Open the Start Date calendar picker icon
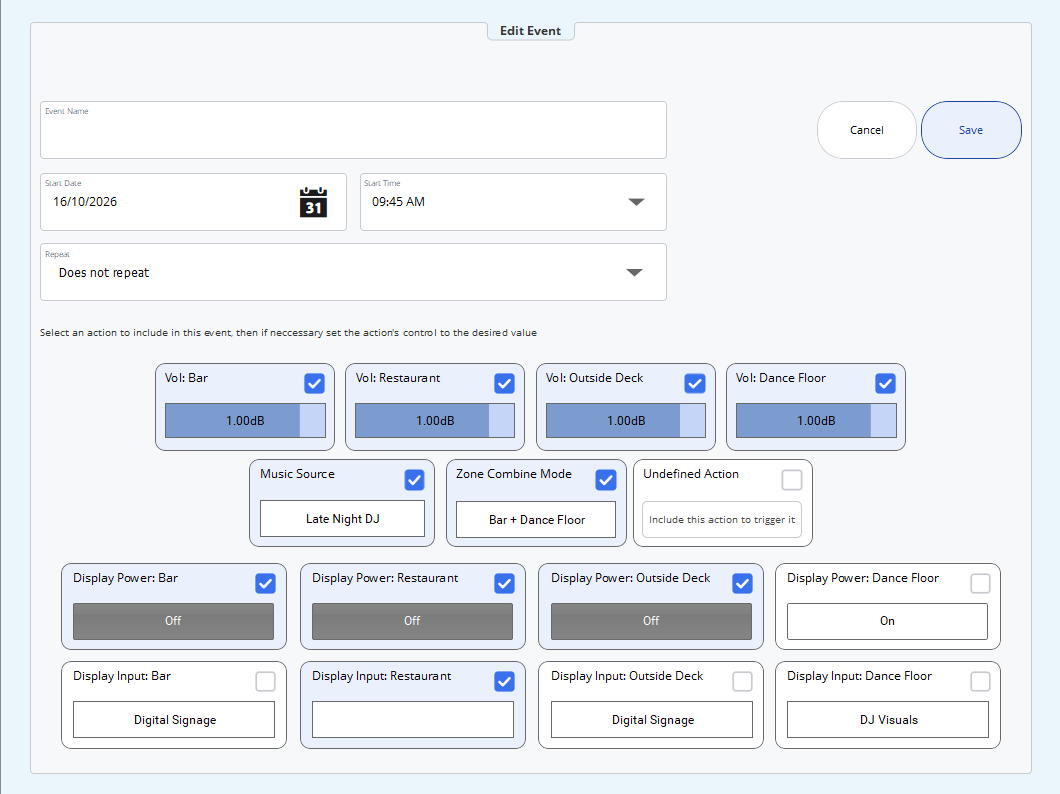This screenshot has width=1060, height=794. tap(313, 202)
